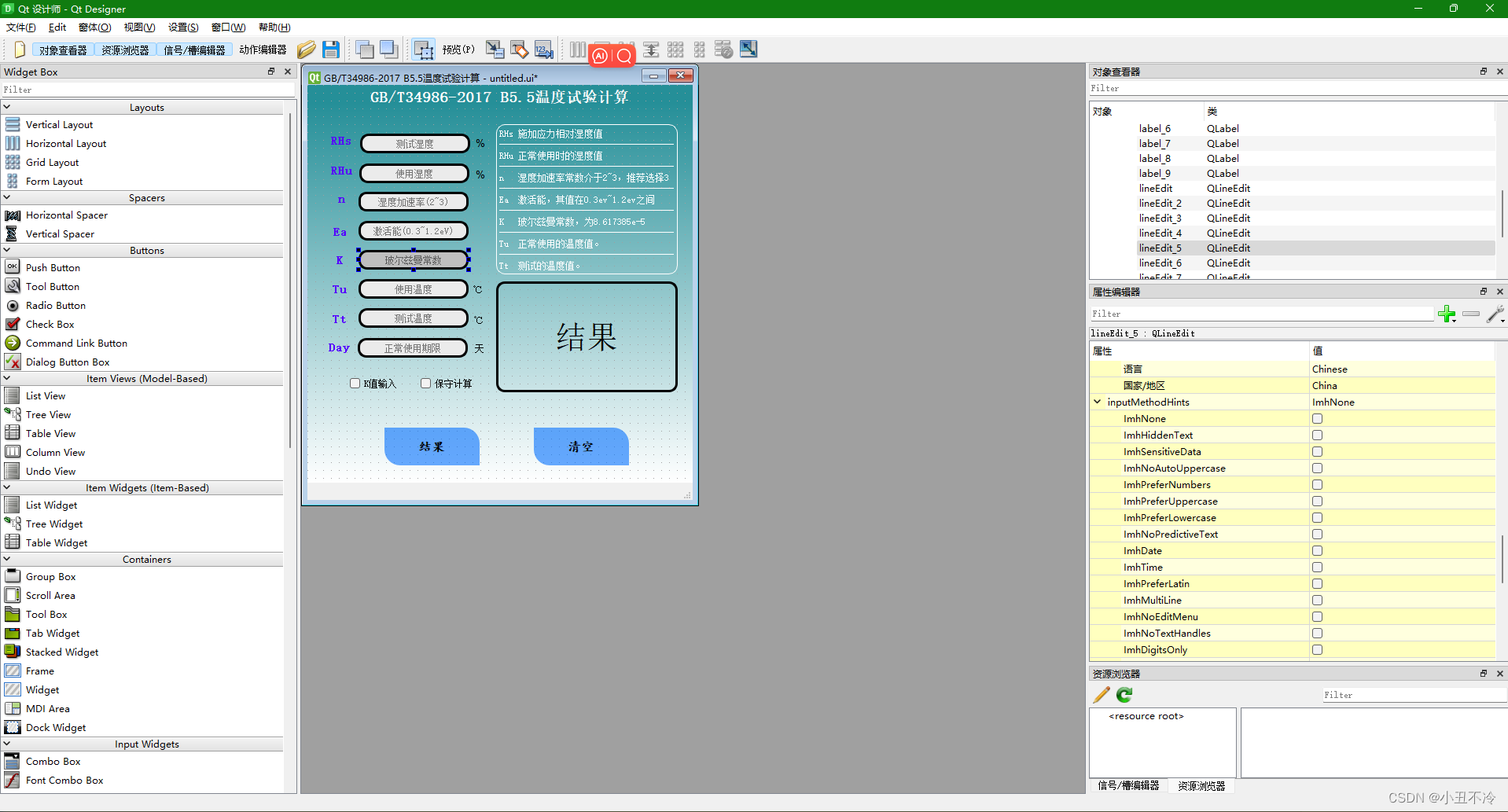Screen dimensions: 1508x812
Task: Toggle the 保守计算 checkbox on the form
Action: [x=425, y=384]
